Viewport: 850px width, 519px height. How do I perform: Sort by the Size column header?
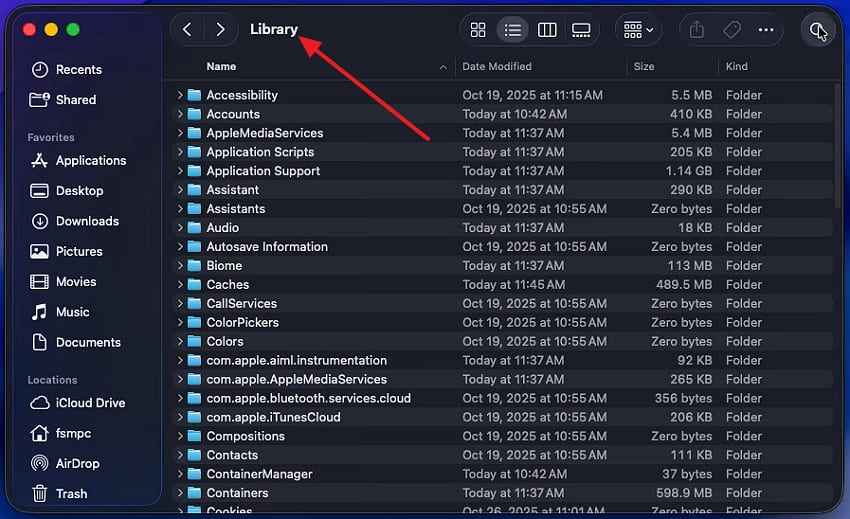click(x=643, y=66)
